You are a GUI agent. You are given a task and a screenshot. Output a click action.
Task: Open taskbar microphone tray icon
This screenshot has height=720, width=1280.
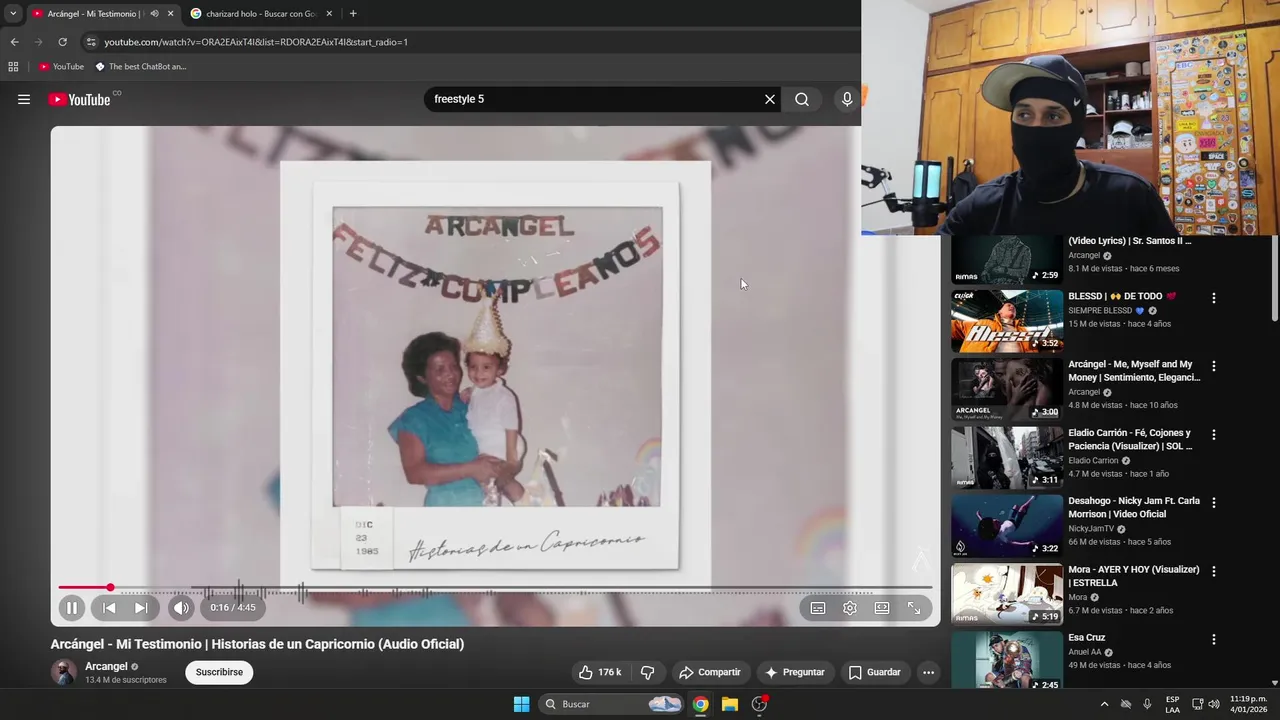click(1147, 704)
